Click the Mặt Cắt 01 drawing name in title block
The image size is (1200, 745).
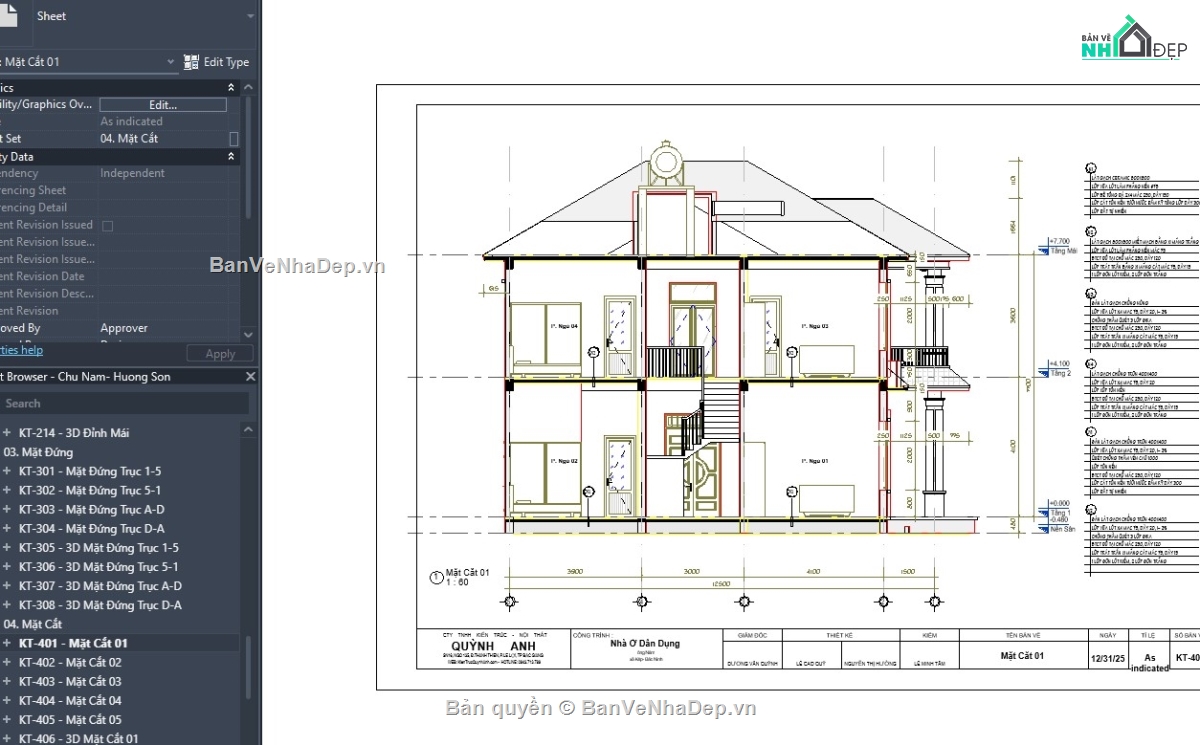[1022, 656]
